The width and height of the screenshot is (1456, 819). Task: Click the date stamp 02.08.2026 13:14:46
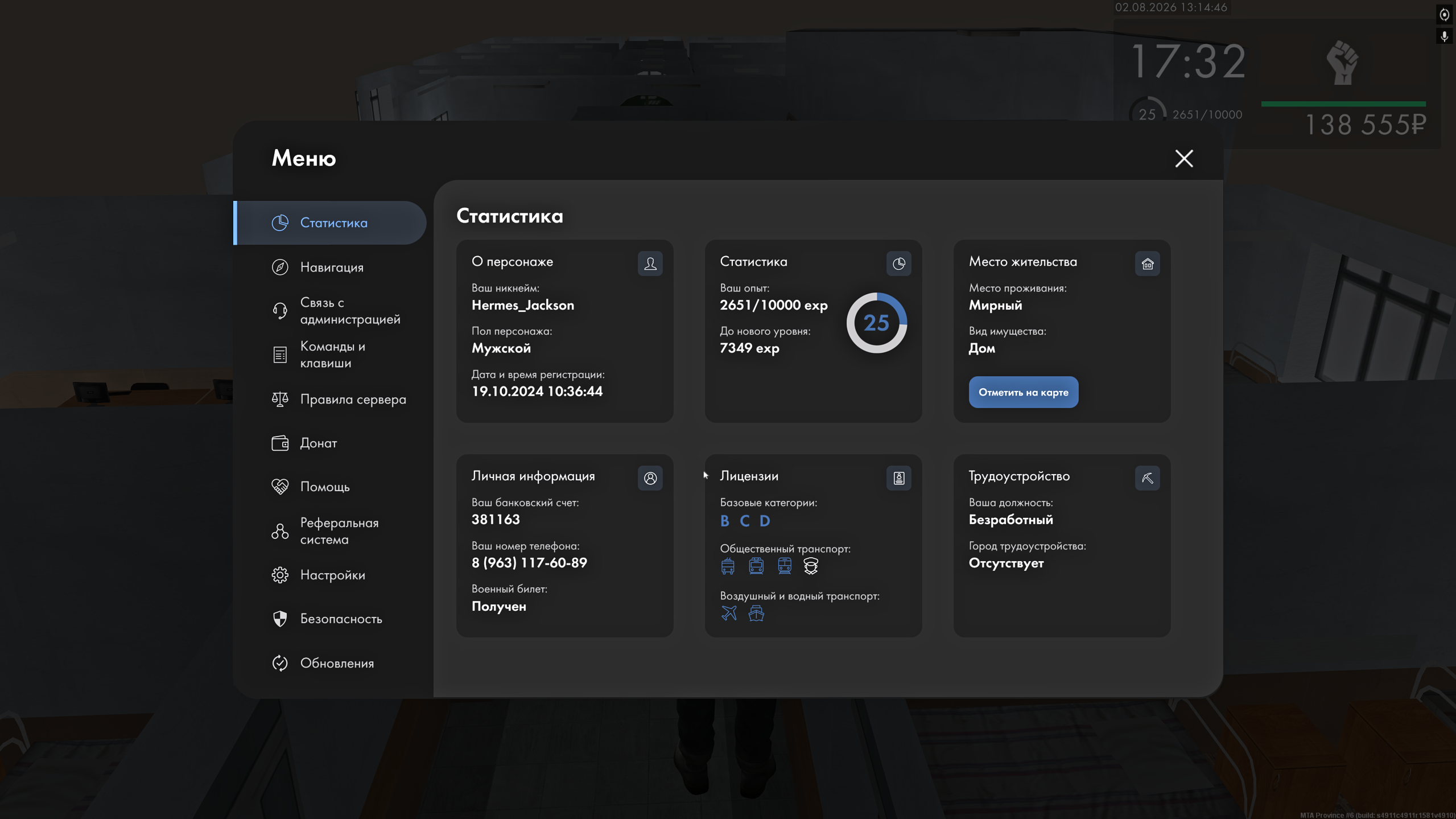tap(1171, 7)
